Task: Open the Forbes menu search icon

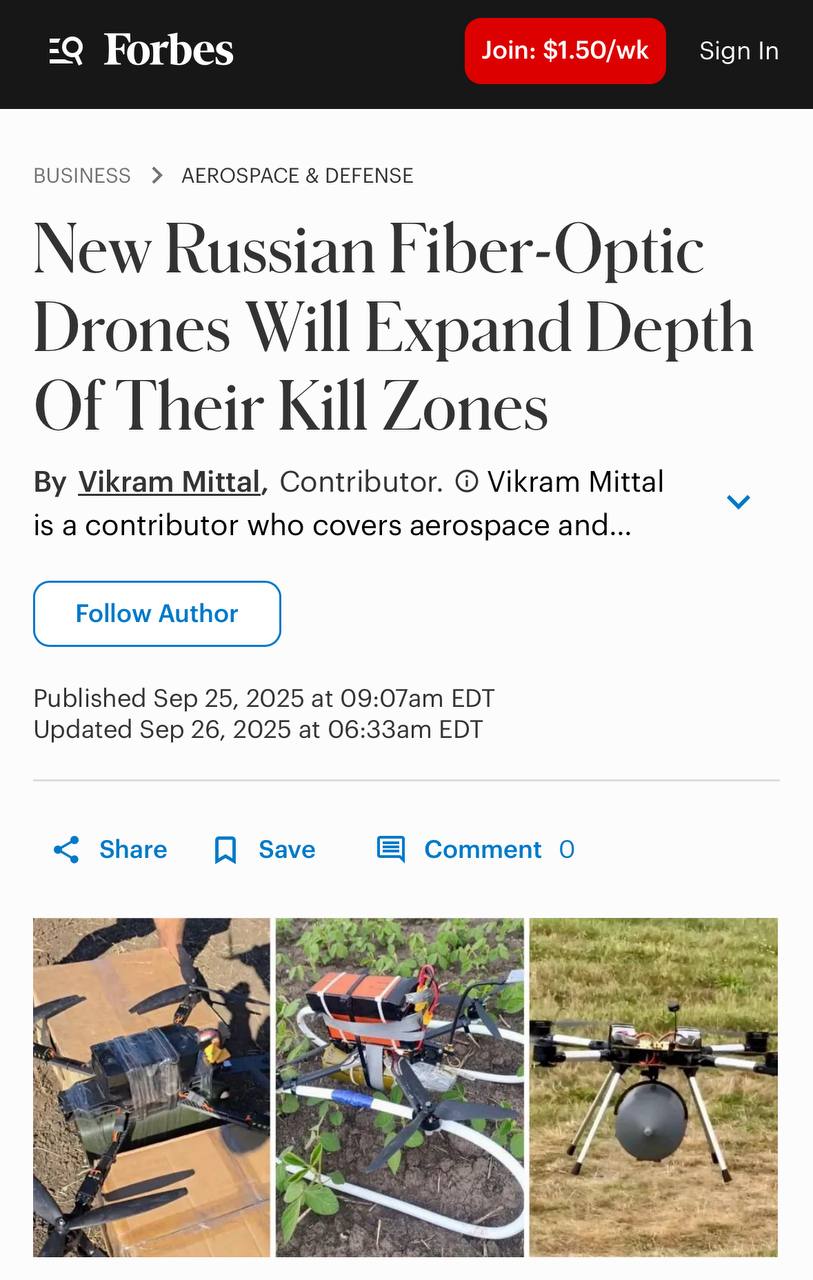Action: coord(66,50)
